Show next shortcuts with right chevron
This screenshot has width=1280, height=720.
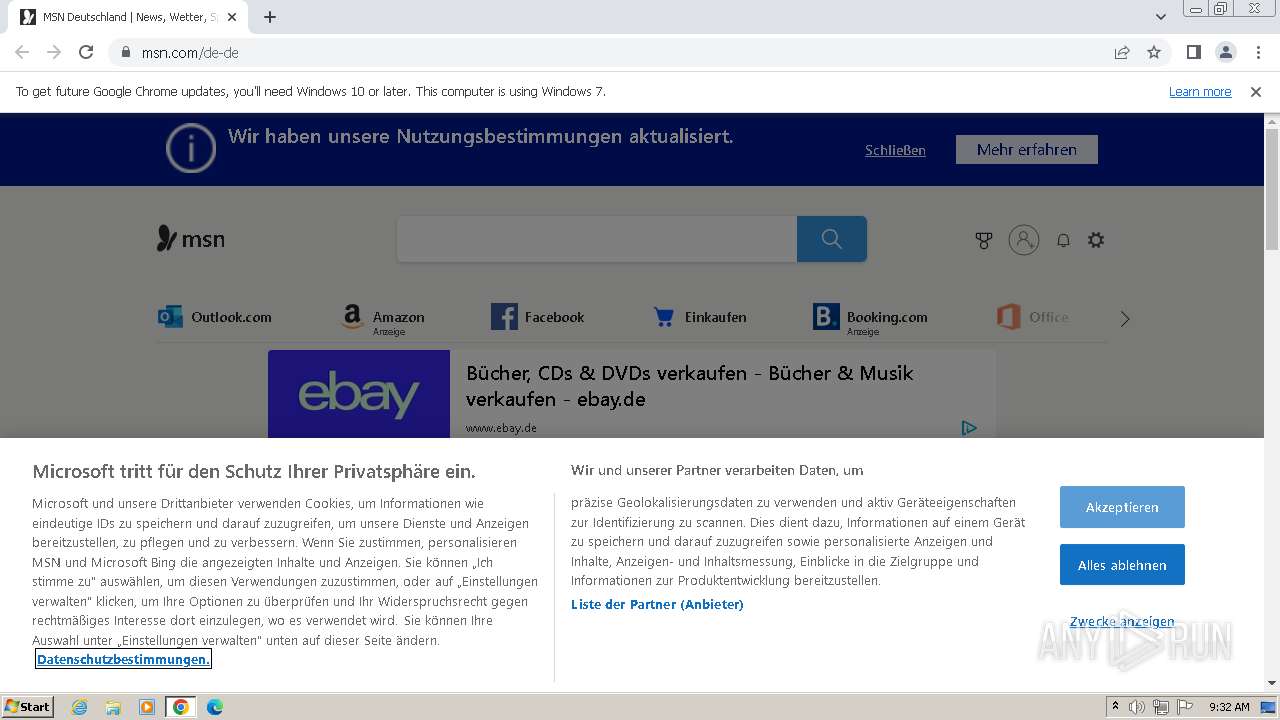[1125, 319]
